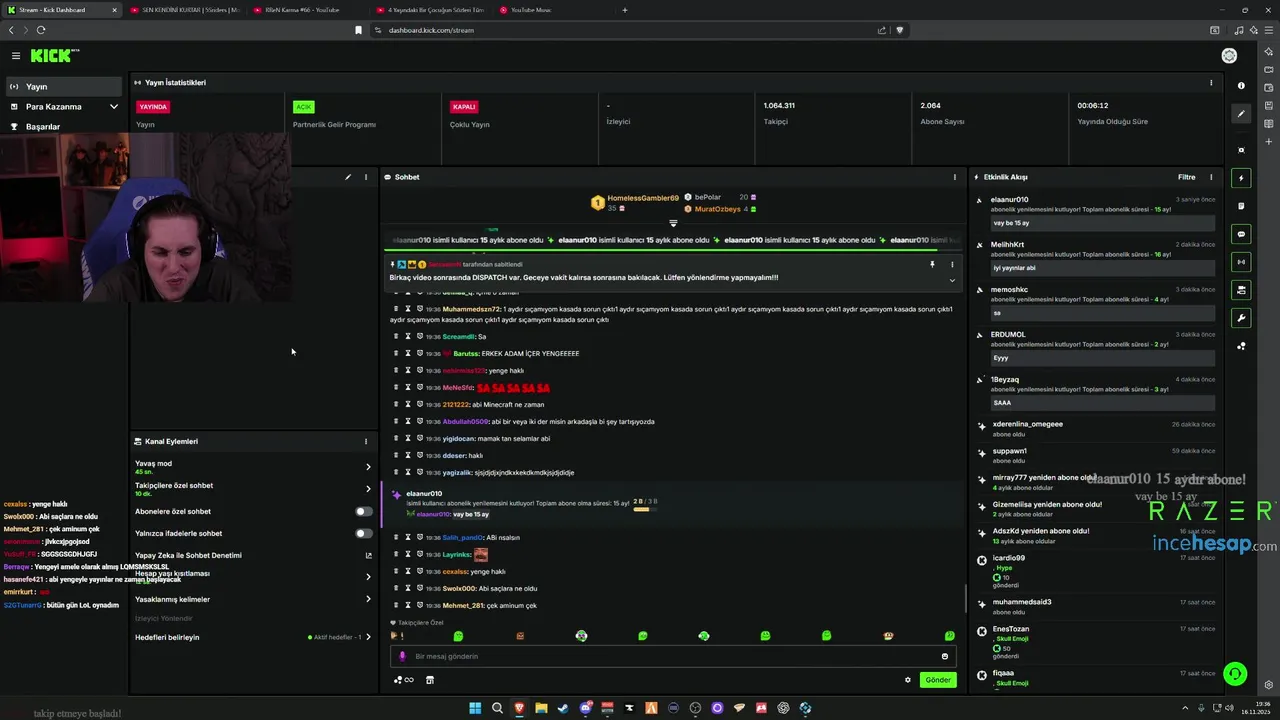The height and width of the screenshot is (720, 1280).
Task: Toggle the broadcast signal panel icon
Action: [x=1241, y=262]
